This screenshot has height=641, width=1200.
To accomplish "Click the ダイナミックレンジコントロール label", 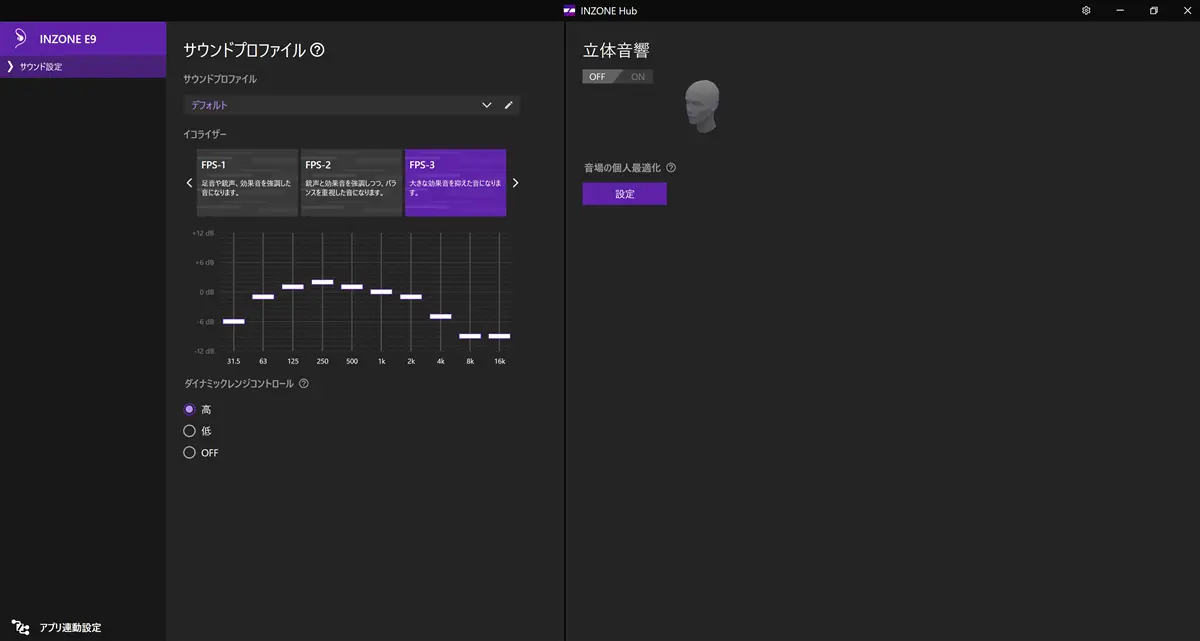I will click(239, 383).
